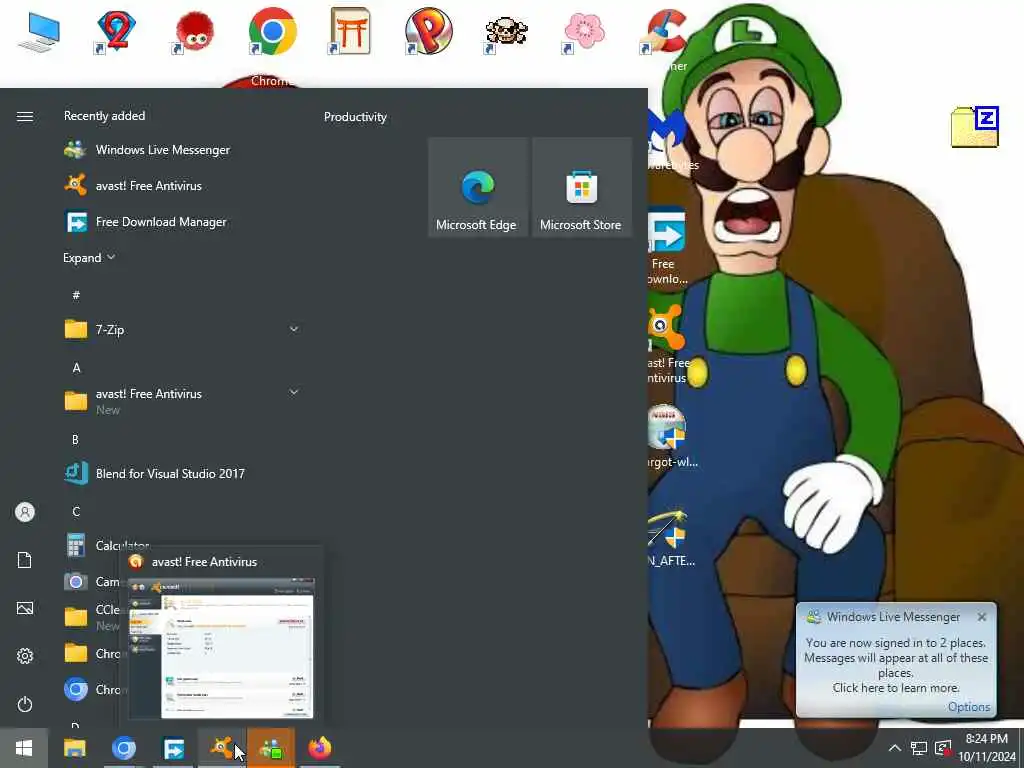
Task: Open Firefox from taskbar
Action: tap(320, 748)
